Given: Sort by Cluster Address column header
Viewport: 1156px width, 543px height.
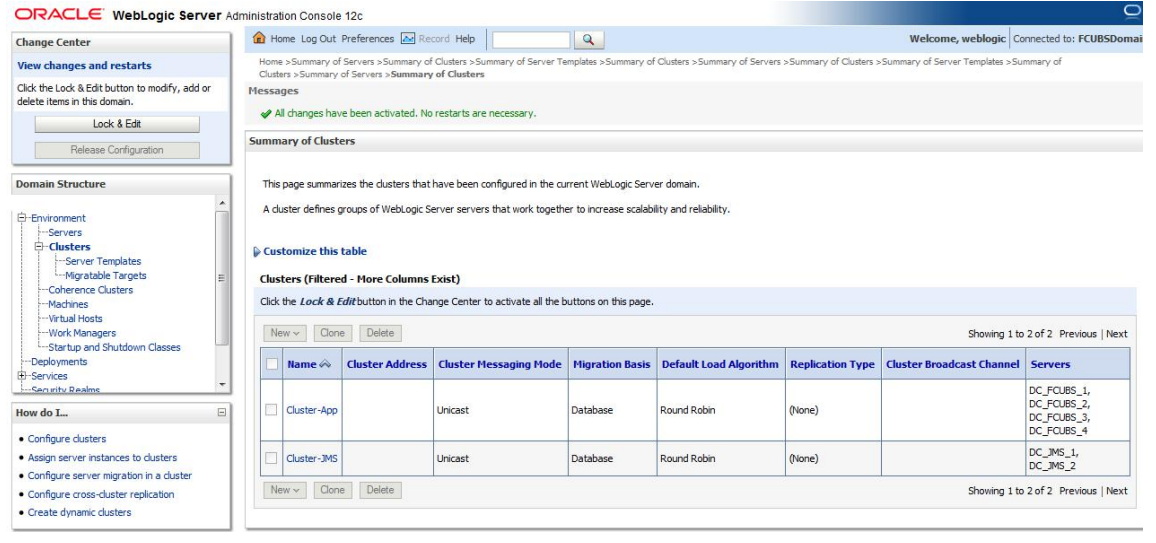Looking at the screenshot, I should pyautogui.click(x=387, y=364).
